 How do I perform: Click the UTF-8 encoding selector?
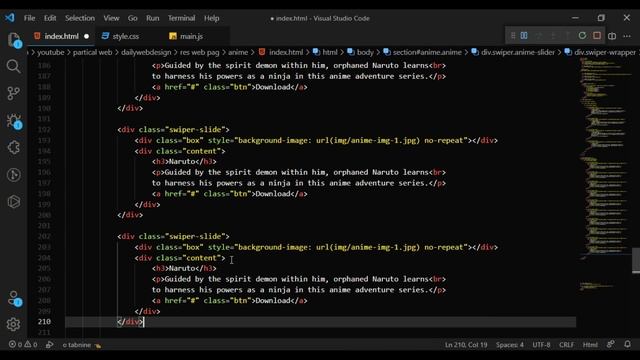(x=541, y=345)
